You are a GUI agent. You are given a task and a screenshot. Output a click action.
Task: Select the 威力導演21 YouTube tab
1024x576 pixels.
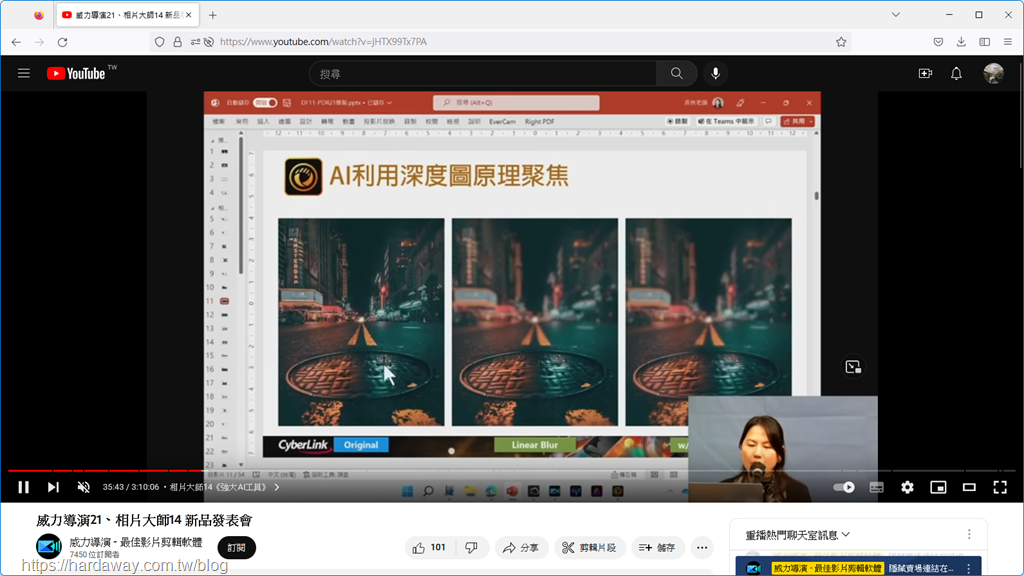click(128, 15)
